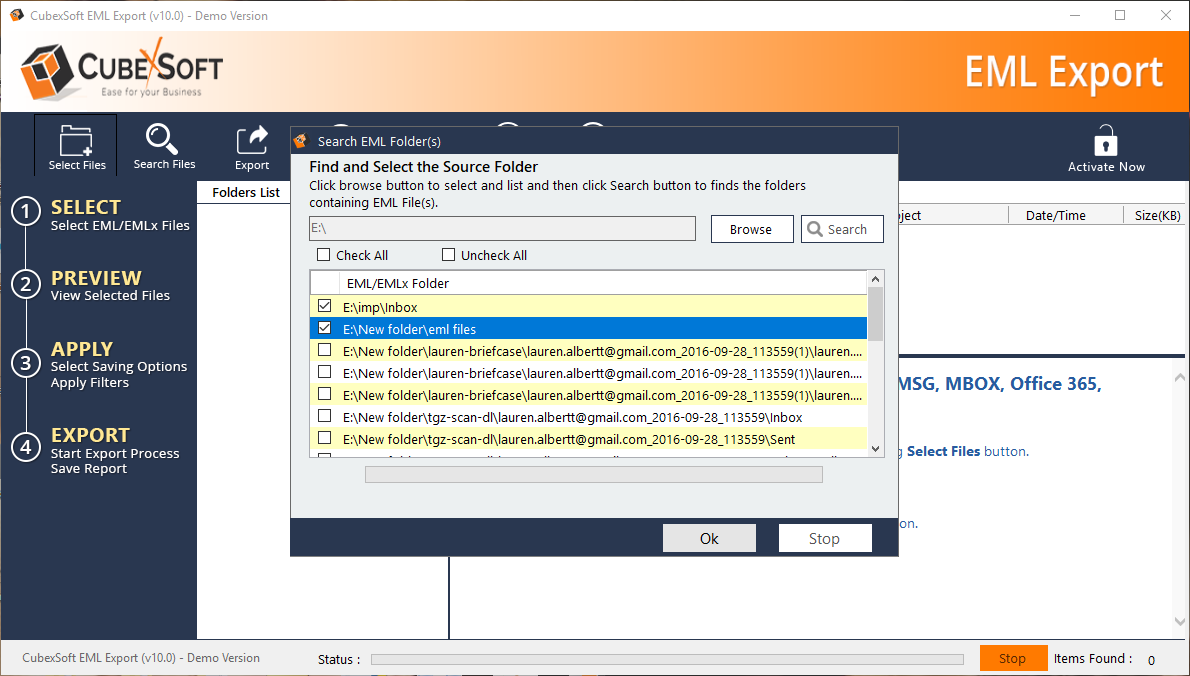1190x676 pixels.
Task: Click the search progress bar in dialog
Action: click(593, 475)
